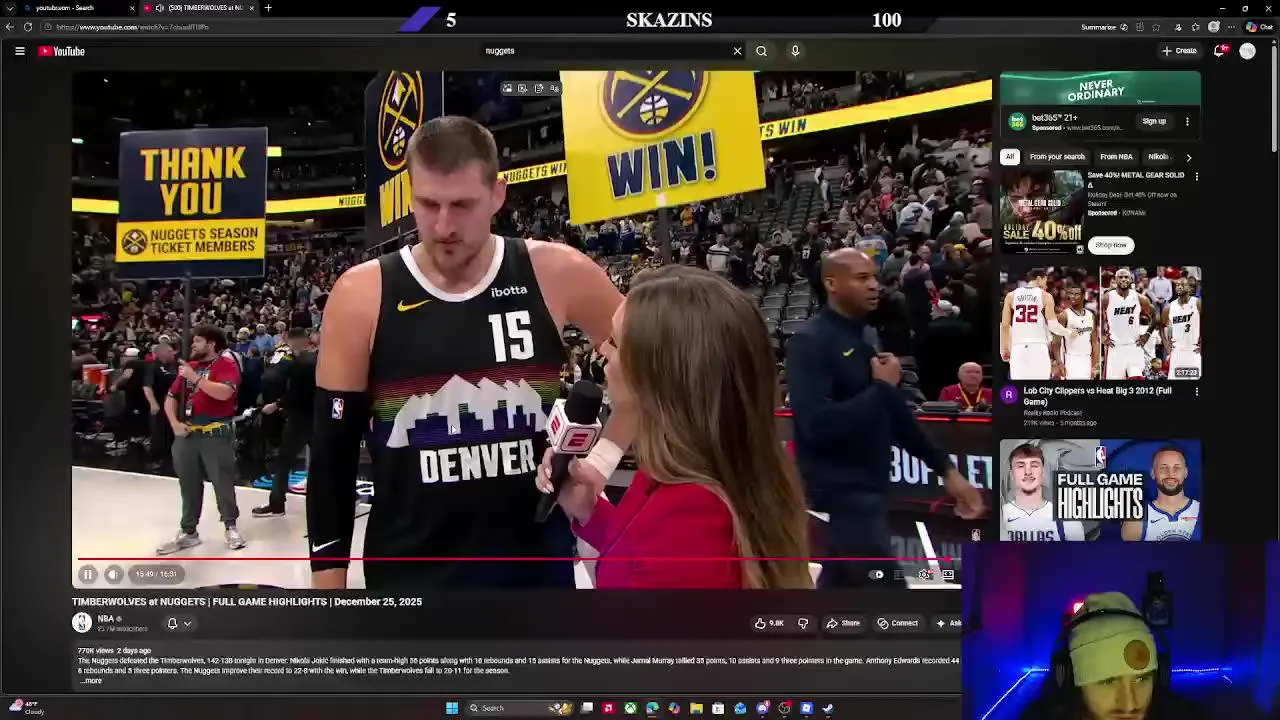Open the NBA channel name link

coord(106,619)
